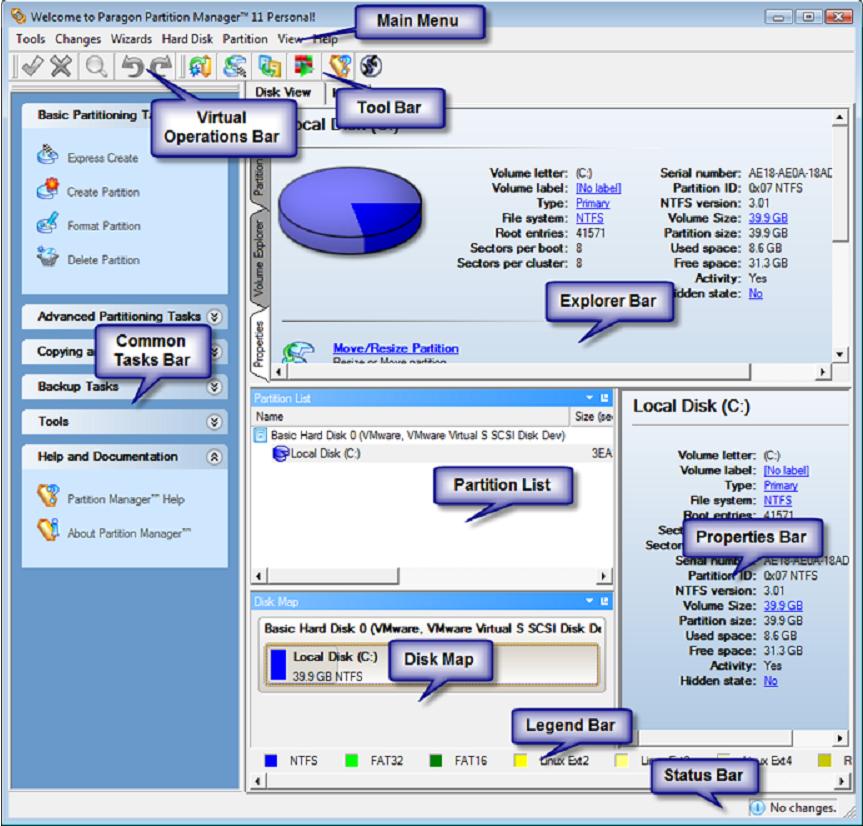Open About Partition Manager icon
Image resolution: width=863 pixels, height=826 pixels.
[48, 530]
